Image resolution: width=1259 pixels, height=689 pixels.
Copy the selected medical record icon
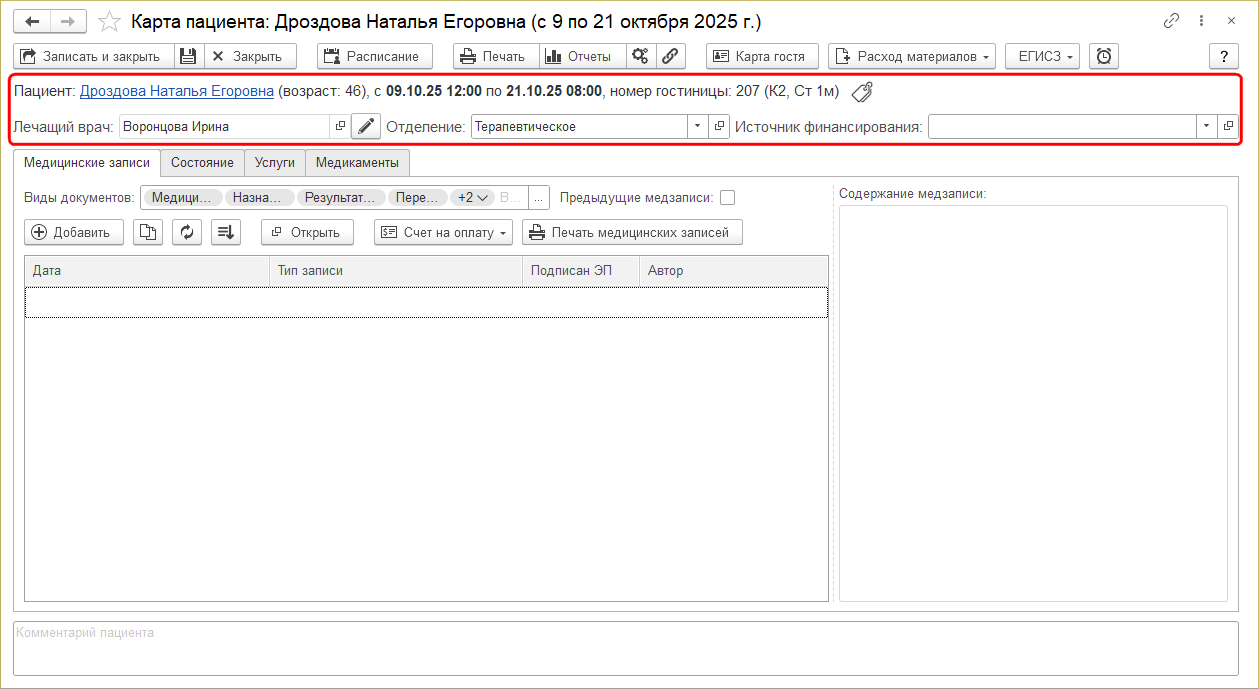[148, 232]
